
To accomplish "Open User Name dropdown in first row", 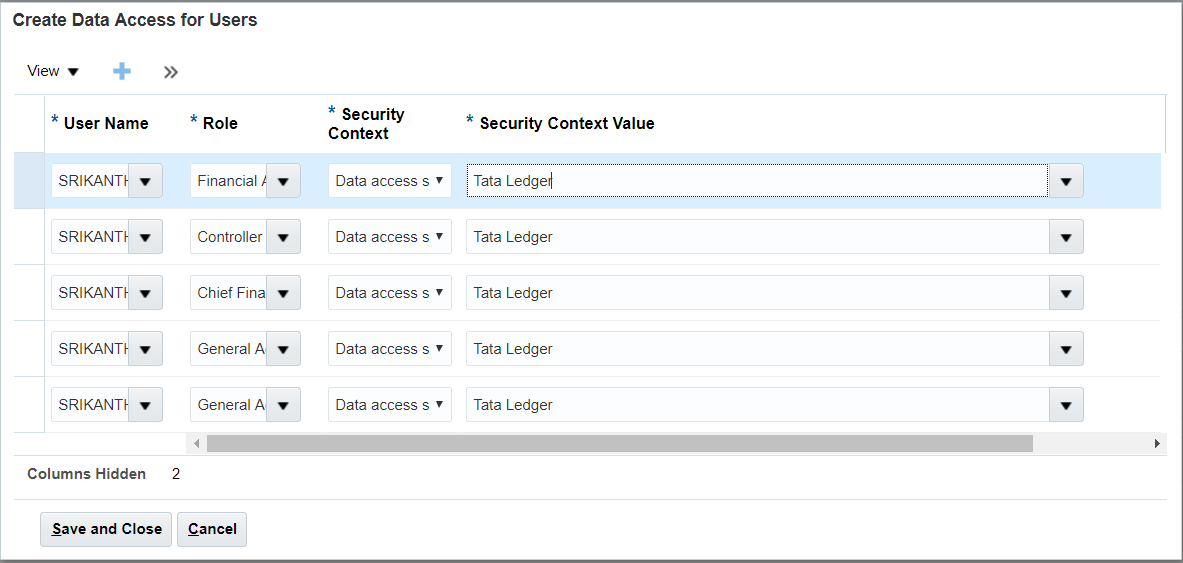I will point(145,181).
